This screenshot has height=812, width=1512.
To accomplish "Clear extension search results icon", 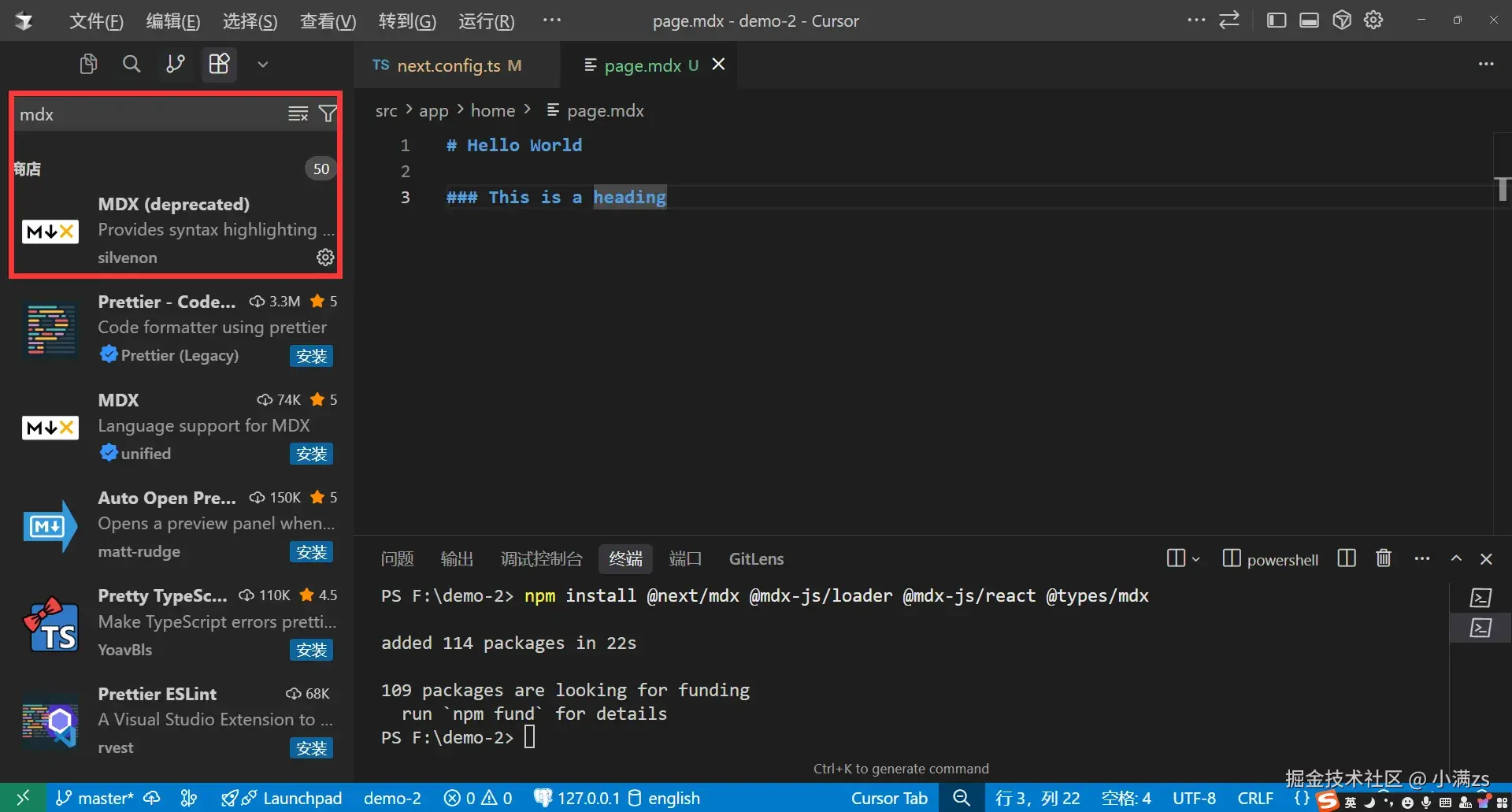I will [298, 114].
